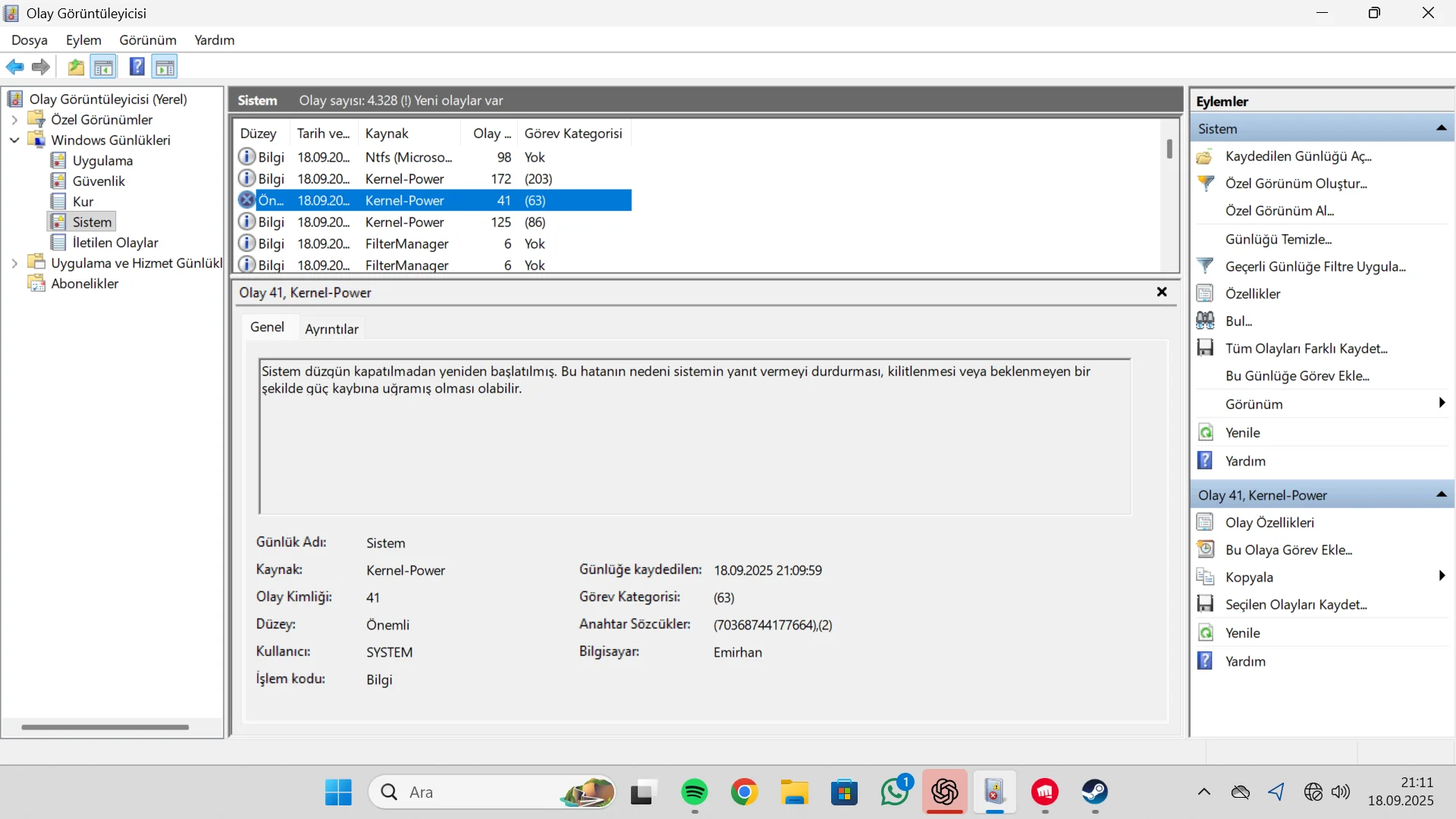Image resolution: width=1456 pixels, height=819 pixels.
Task: Switch to the 'Ayrıntılar' tab
Action: tap(331, 328)
